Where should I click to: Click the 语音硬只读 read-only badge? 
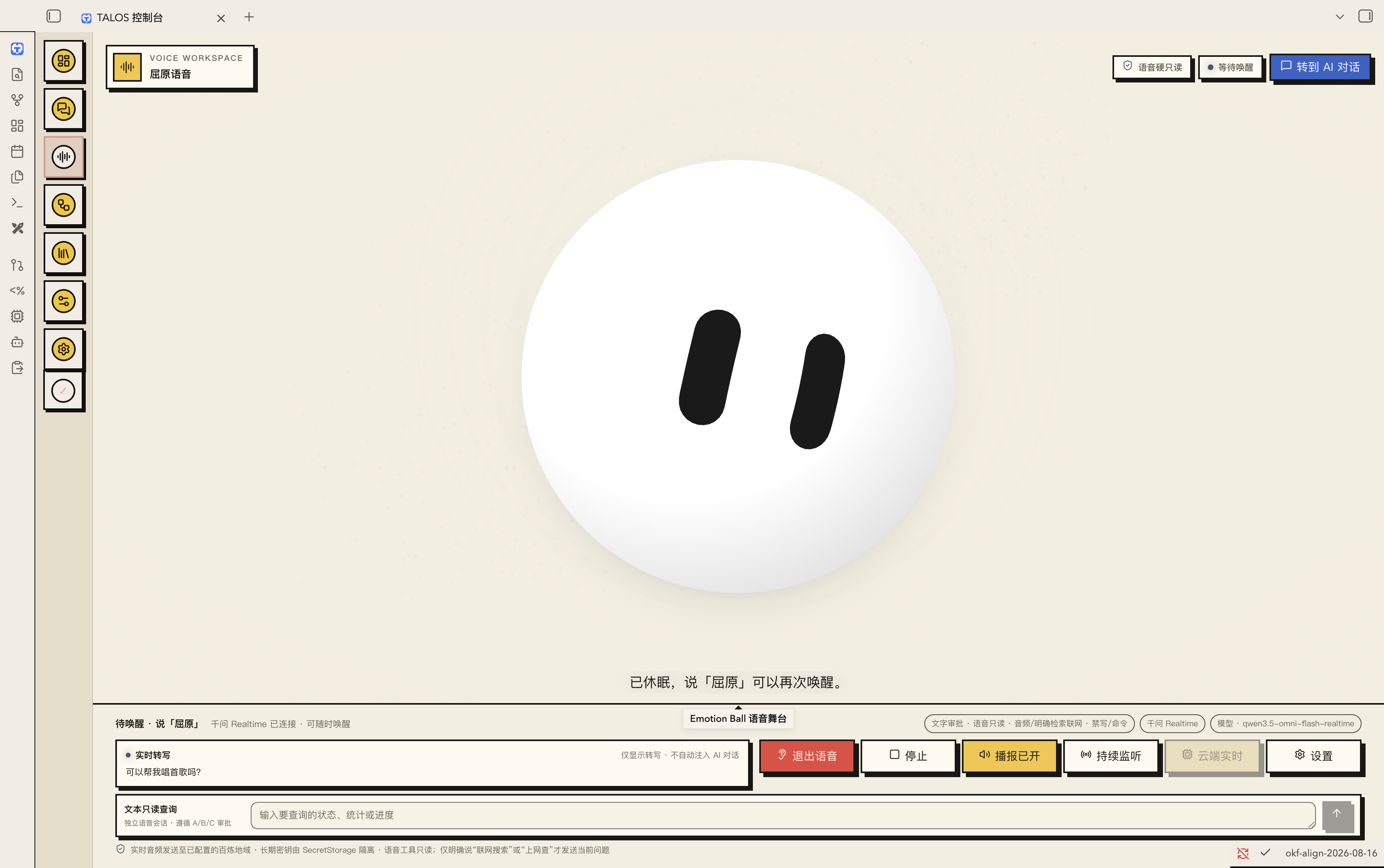coord(1152,67)
